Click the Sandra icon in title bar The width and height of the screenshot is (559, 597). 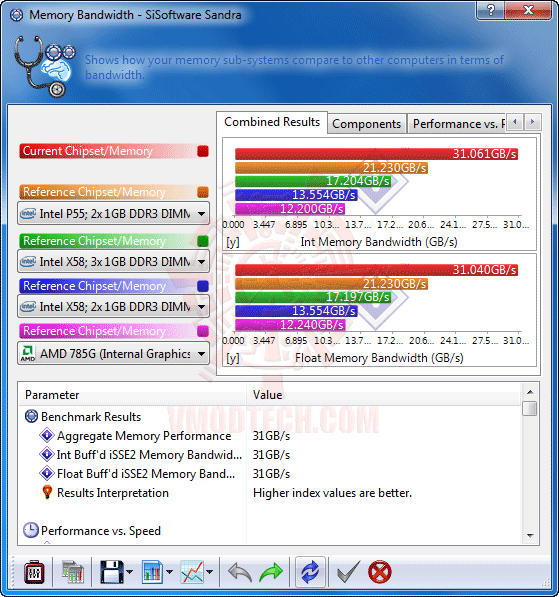(16, 15)
